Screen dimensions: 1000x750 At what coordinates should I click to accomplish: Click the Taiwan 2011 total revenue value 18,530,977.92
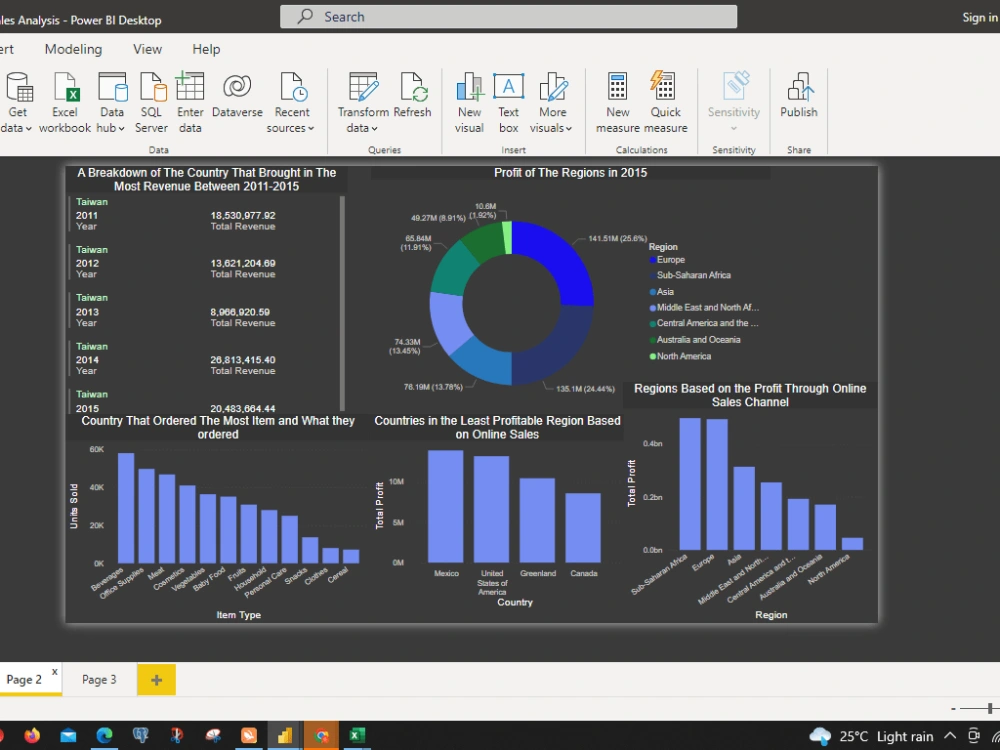point(243,216)
